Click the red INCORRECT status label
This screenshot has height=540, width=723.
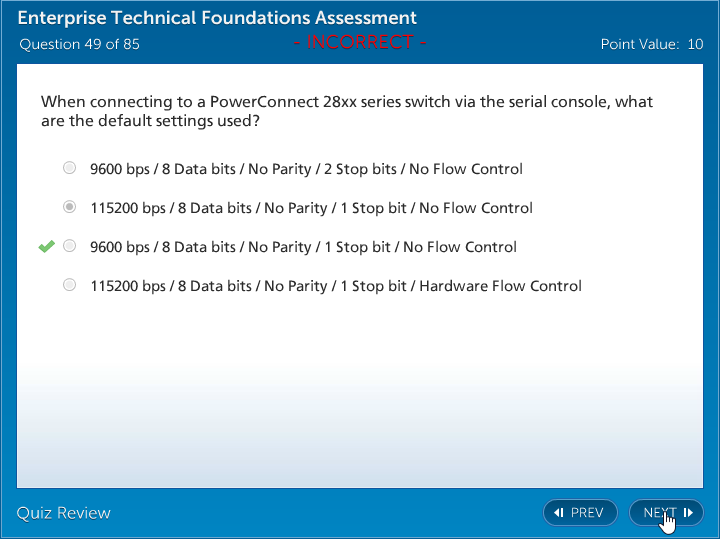click(360, 43)
